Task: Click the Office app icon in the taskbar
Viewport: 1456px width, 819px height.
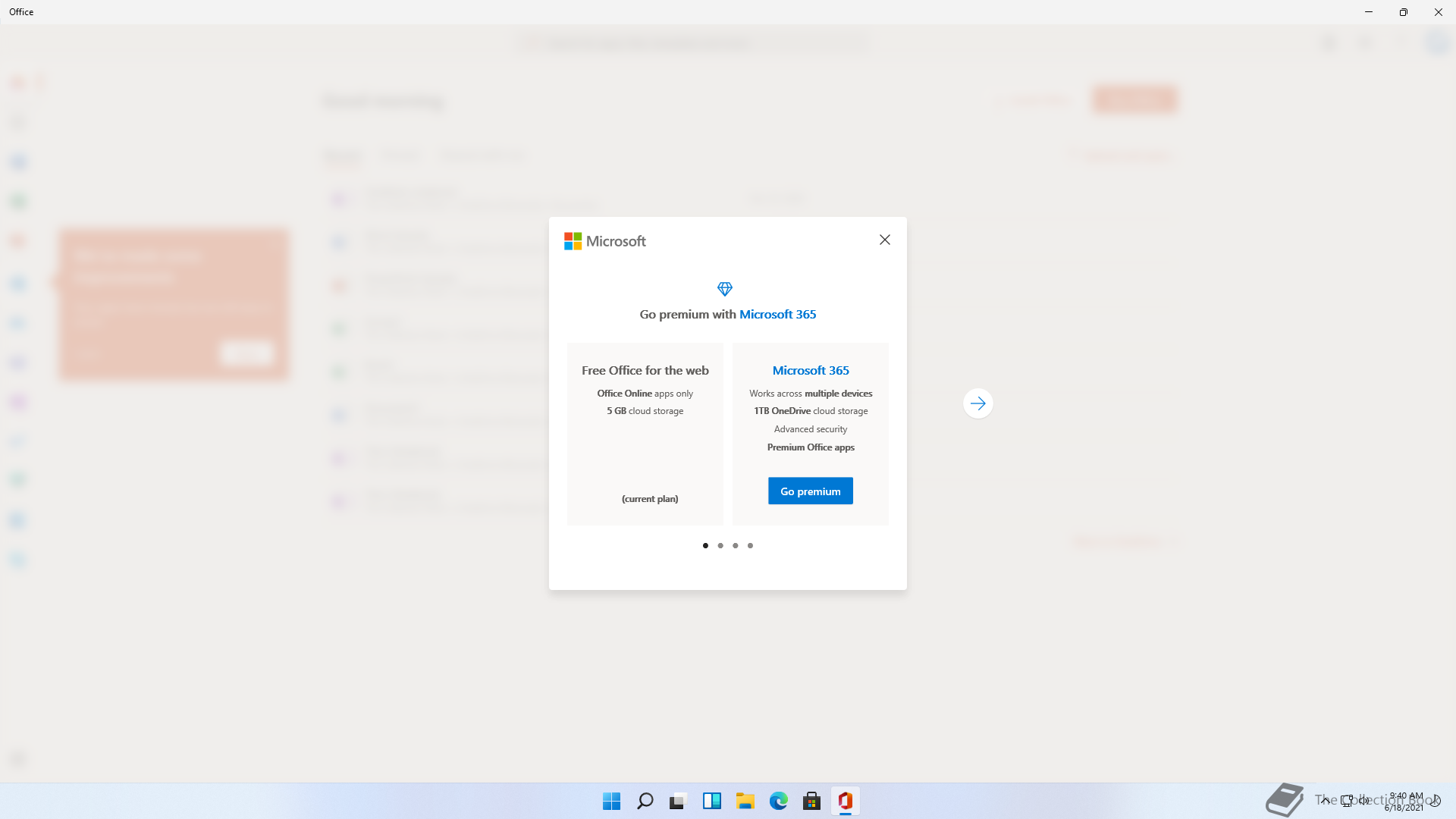Action: tap(845, 801)
